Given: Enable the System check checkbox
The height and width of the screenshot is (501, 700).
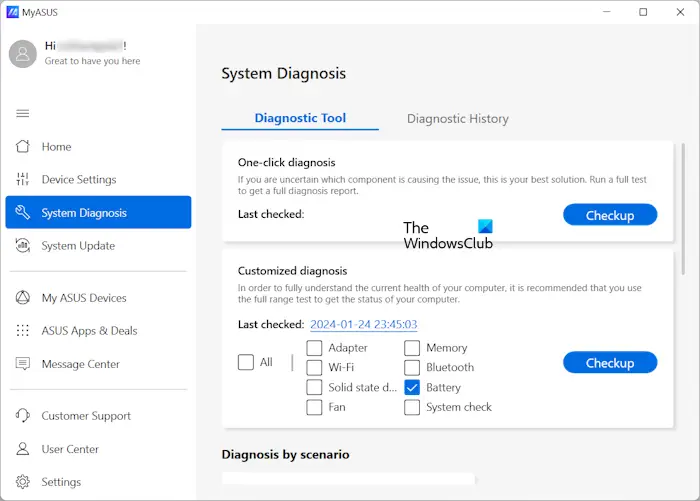Looking at the screenshot, I should (x=412, y=407).
